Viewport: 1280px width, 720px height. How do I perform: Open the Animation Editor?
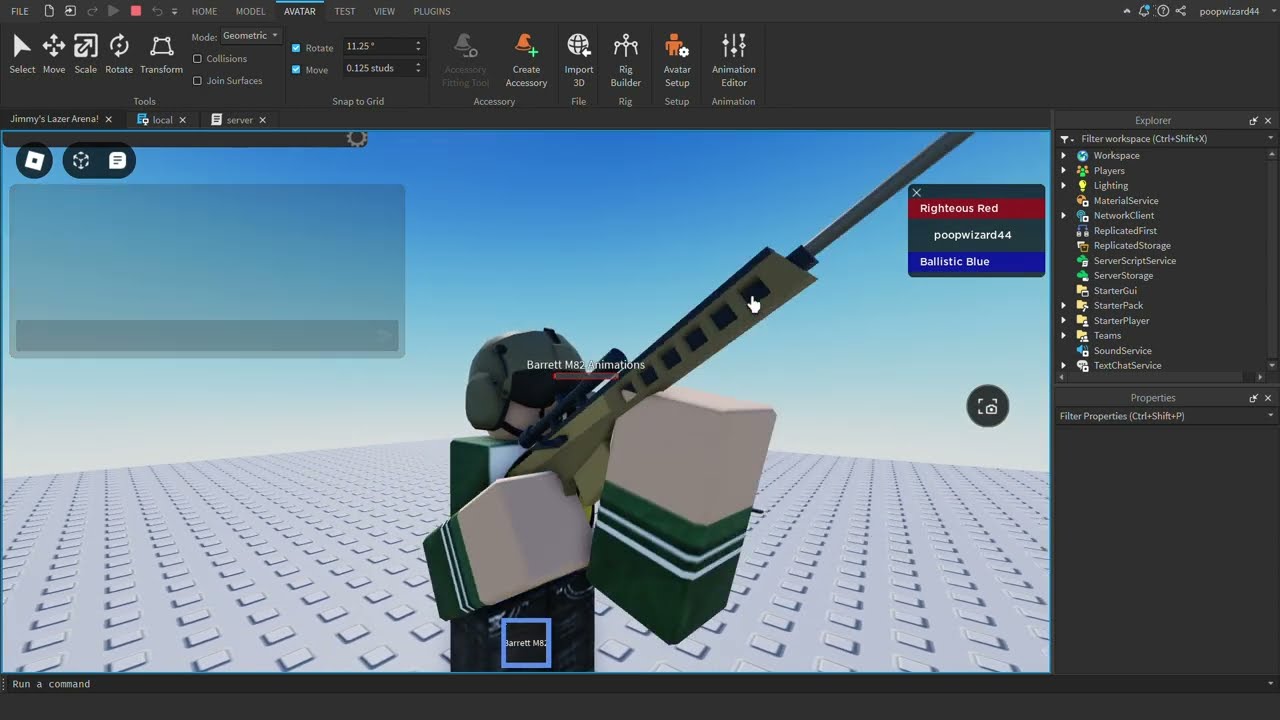click(x=734, y=60)
